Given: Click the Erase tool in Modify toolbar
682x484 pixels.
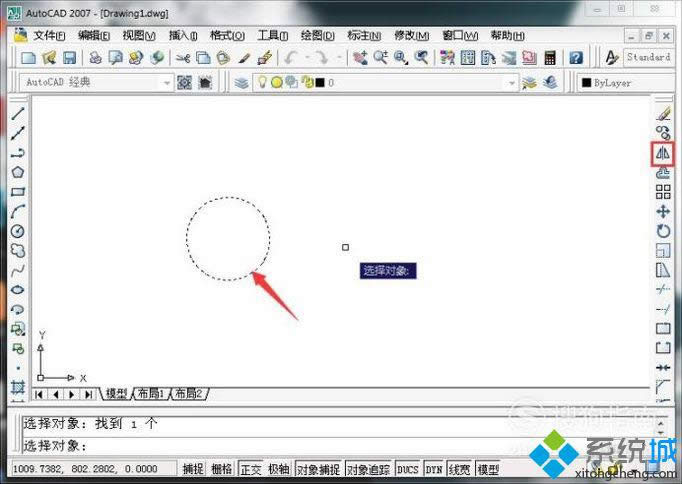Looking at the screenshot, I should point(663,113).
